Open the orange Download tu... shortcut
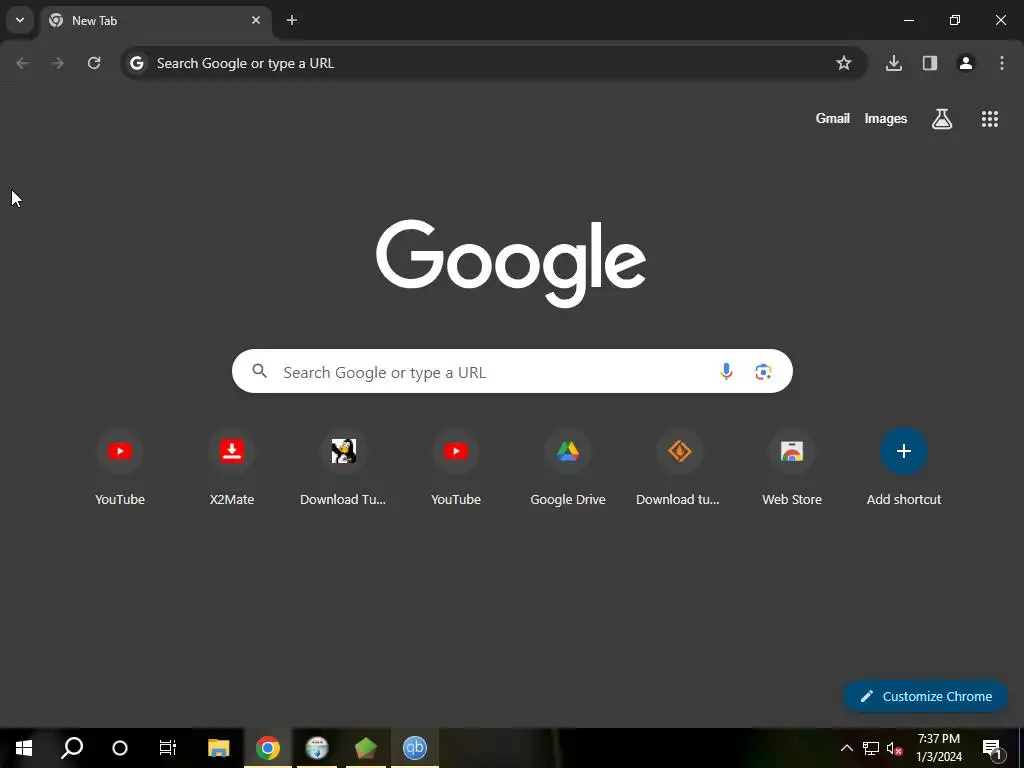This screenshot has height=768, width=1024. [x=680, y=468]
